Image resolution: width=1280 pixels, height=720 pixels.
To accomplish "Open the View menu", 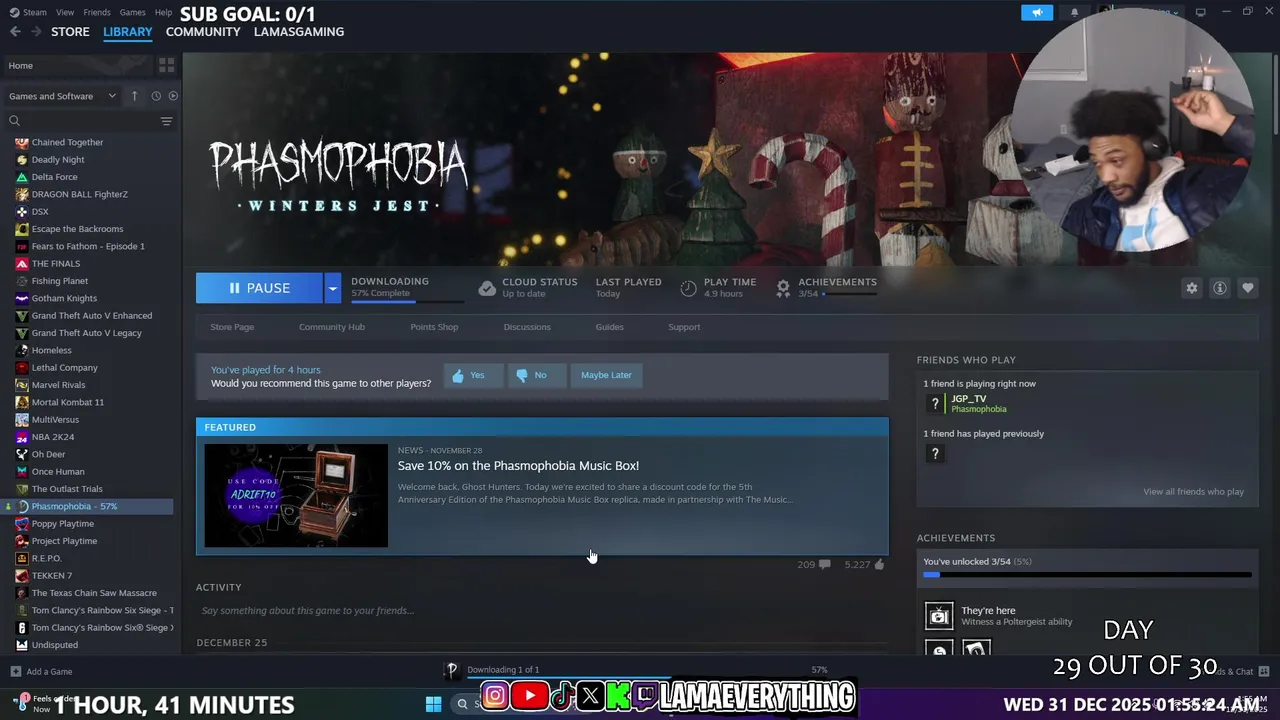I will click(x=65, y=12).
